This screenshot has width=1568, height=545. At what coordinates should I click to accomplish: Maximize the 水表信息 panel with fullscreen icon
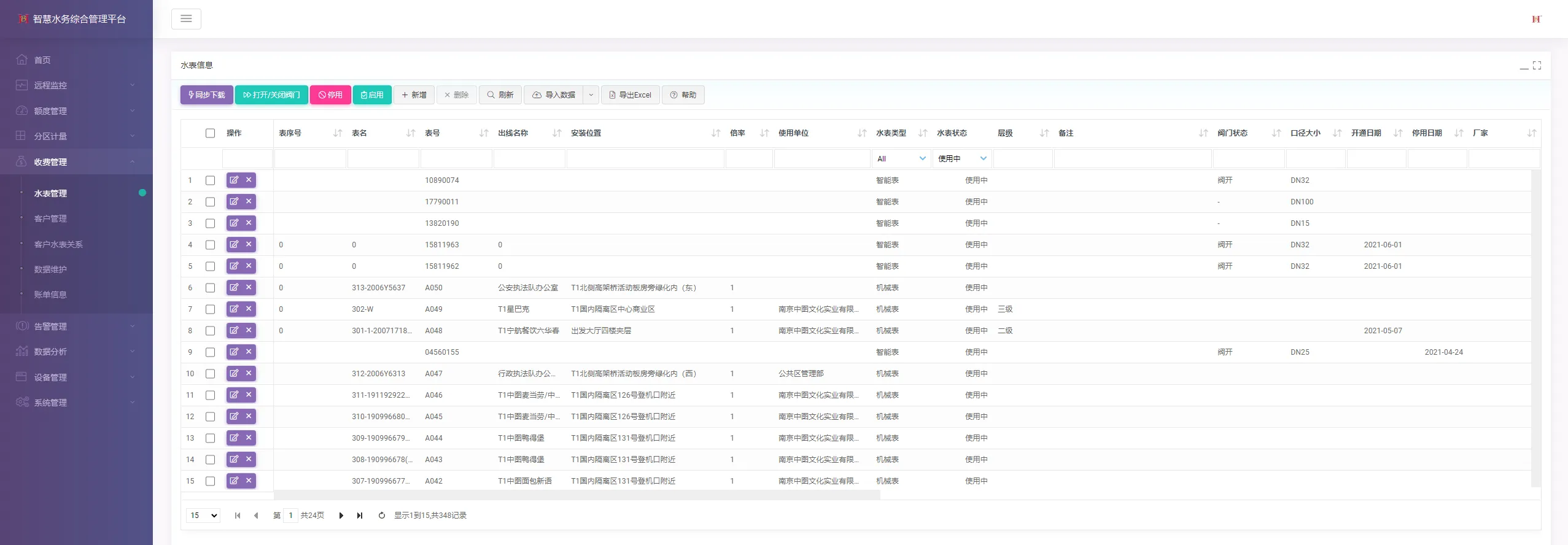coord(1537,65)
